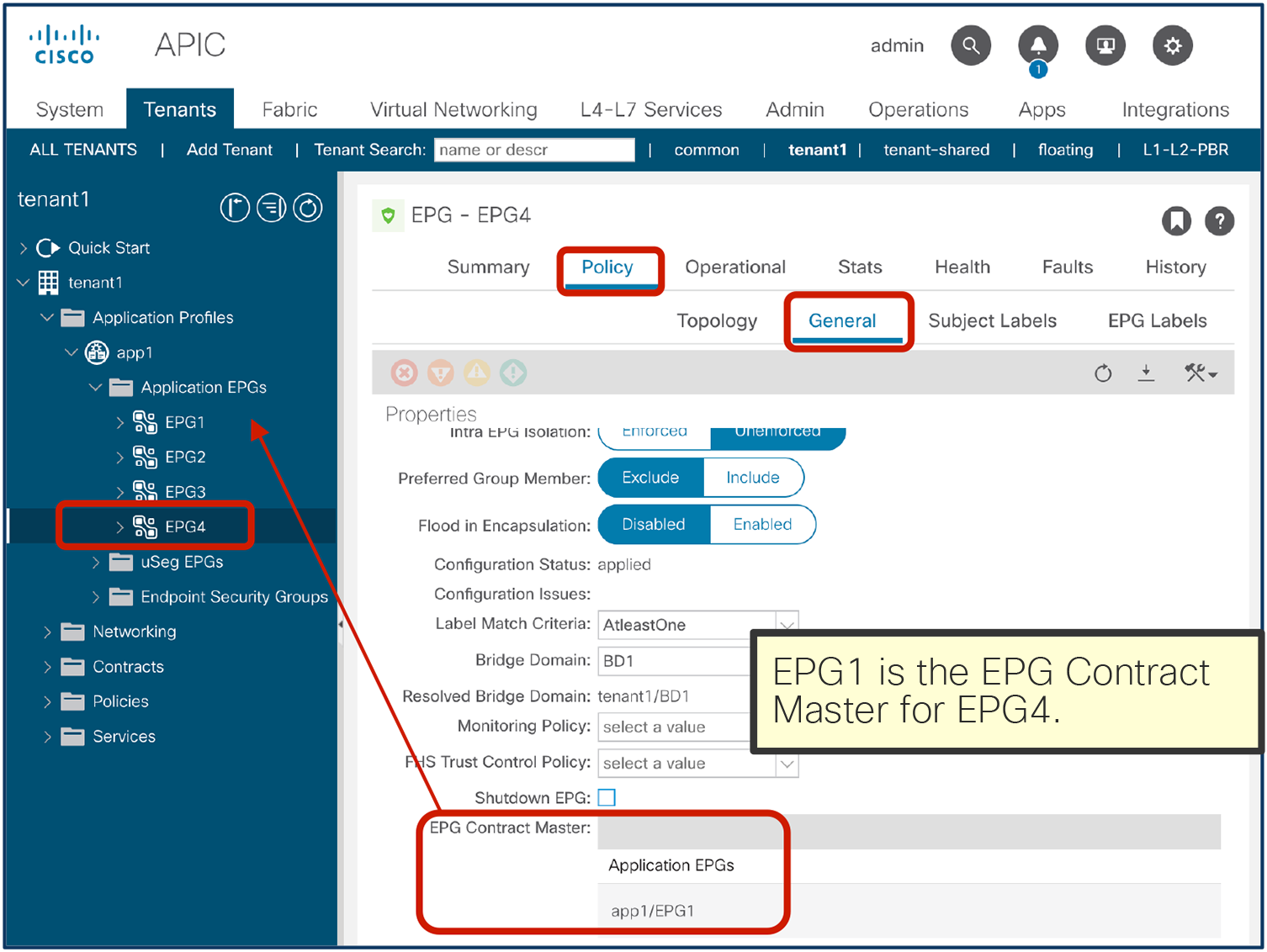Open the L1-L2-PBR tenant link
Image resolution: width=1267 pixels, height=952 pixels.
pos(1185,150)
